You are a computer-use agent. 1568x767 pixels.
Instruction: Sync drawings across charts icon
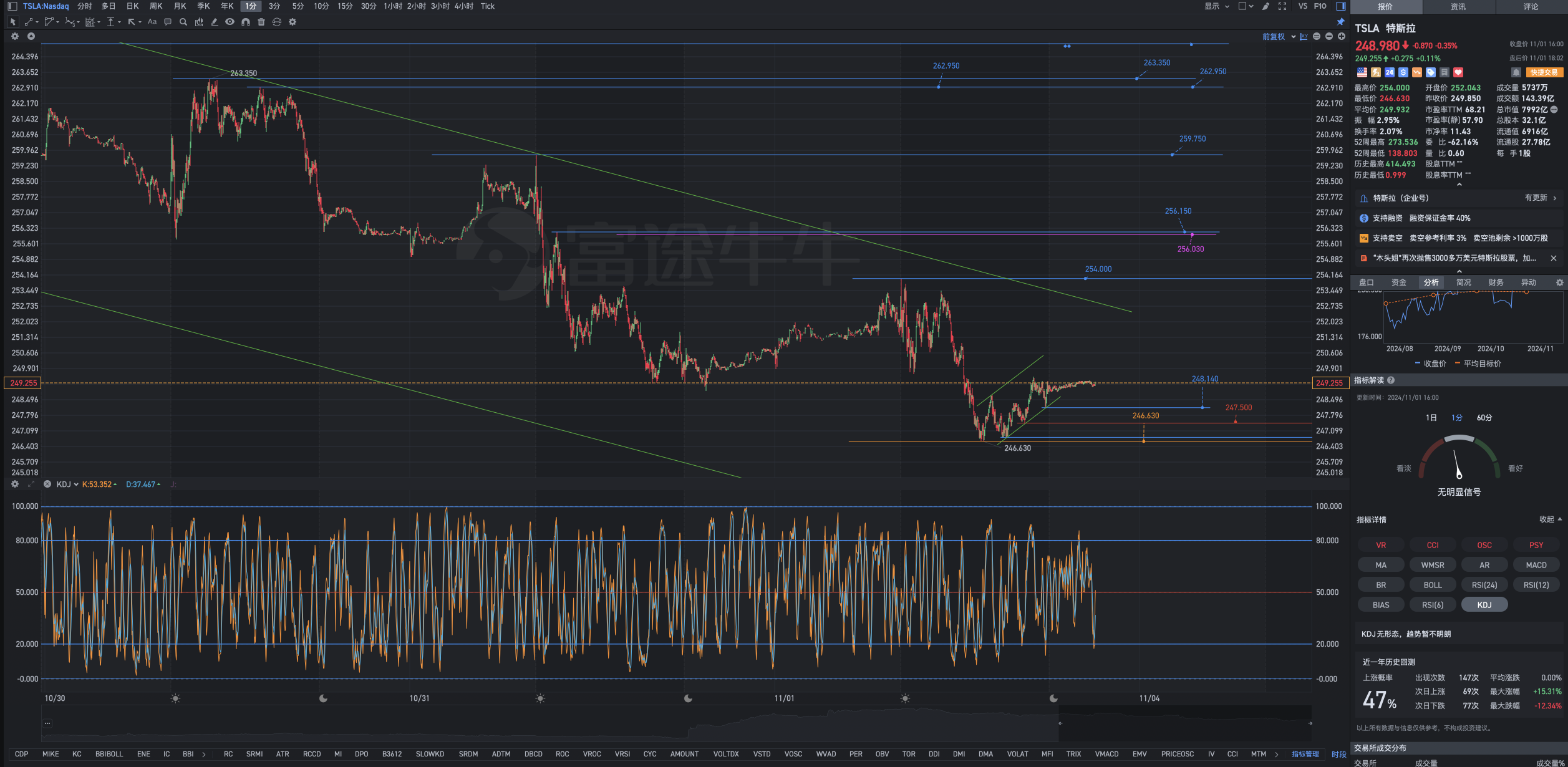[x=277, y=22]
